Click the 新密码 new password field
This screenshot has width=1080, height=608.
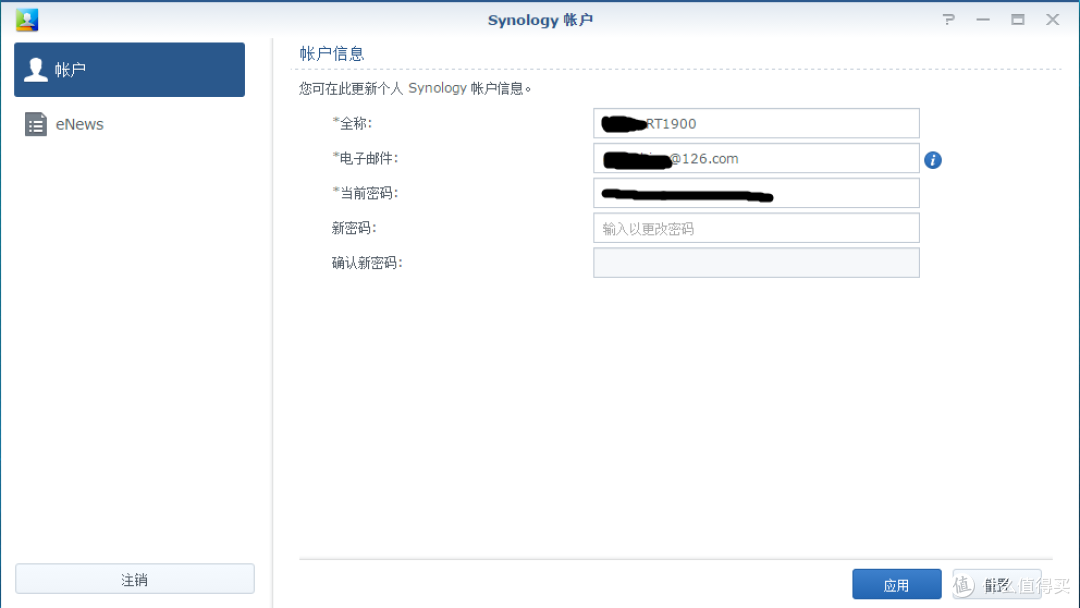(x=756, y=228)
